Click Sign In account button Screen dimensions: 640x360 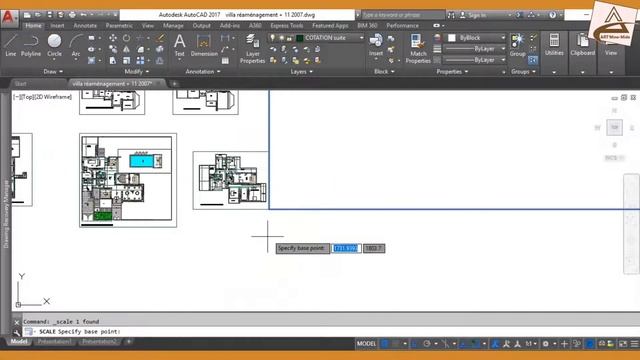tap(473, 15)
